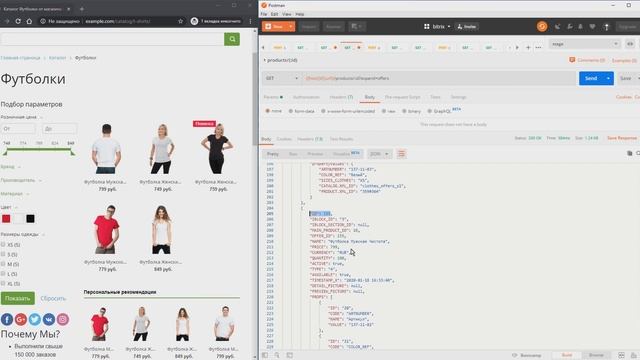The width and height of the screenshot is (640, 360).
Task: Open Postman File menu
Action: coord(264,14)
